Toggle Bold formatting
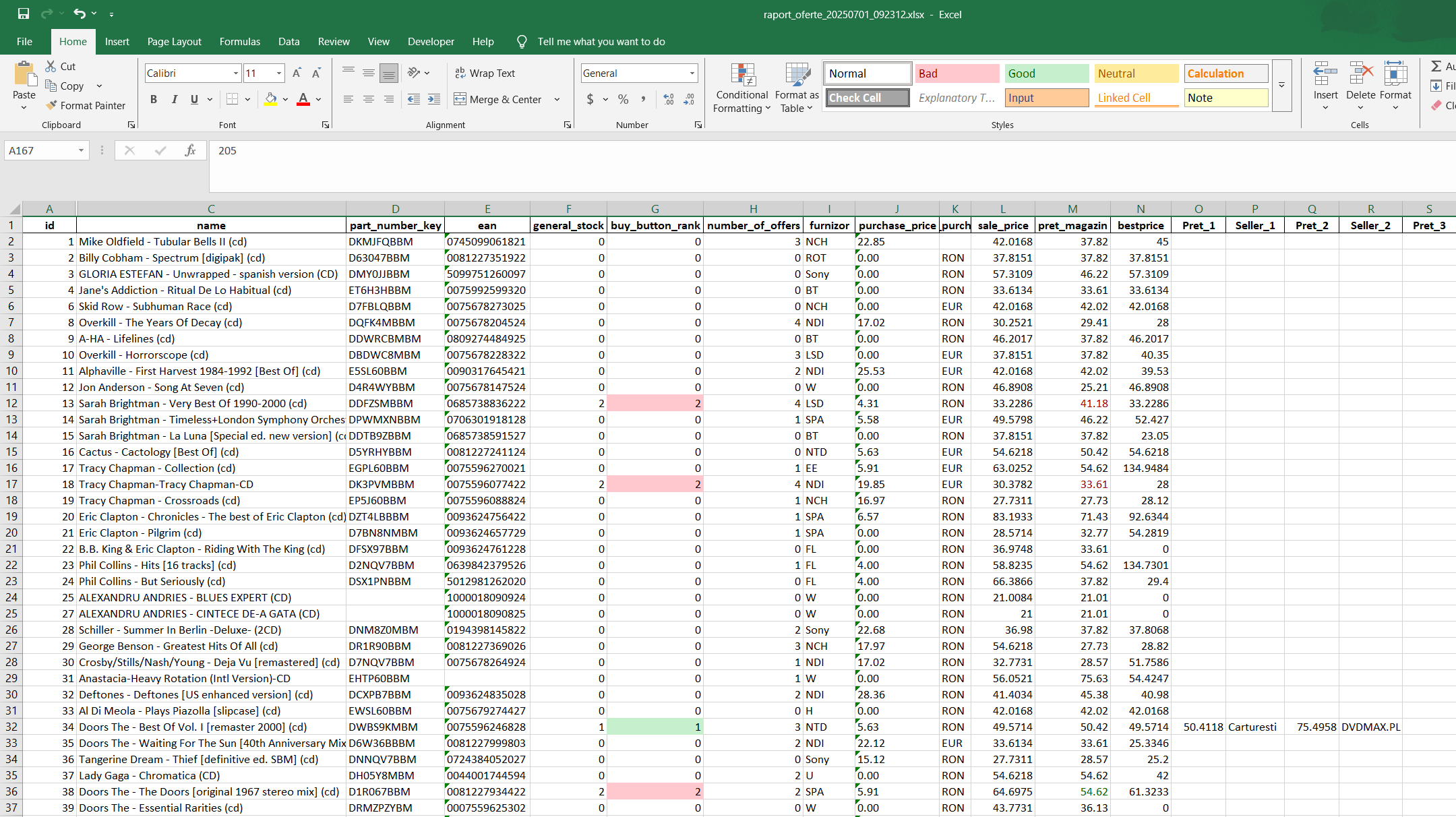1456x817 pixels. click(x=154, y=99)
